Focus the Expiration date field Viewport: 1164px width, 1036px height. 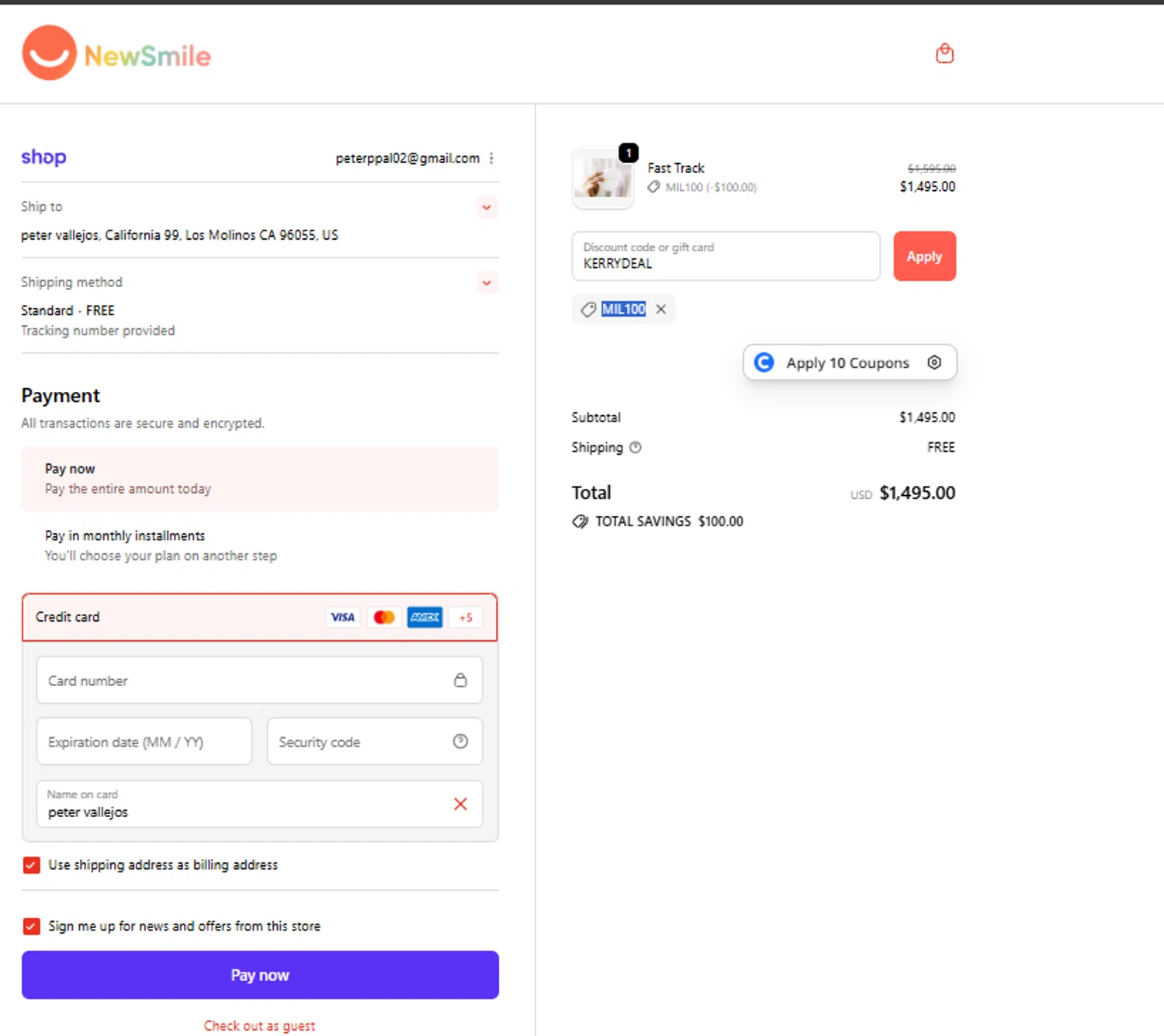(x=144, y=742)
